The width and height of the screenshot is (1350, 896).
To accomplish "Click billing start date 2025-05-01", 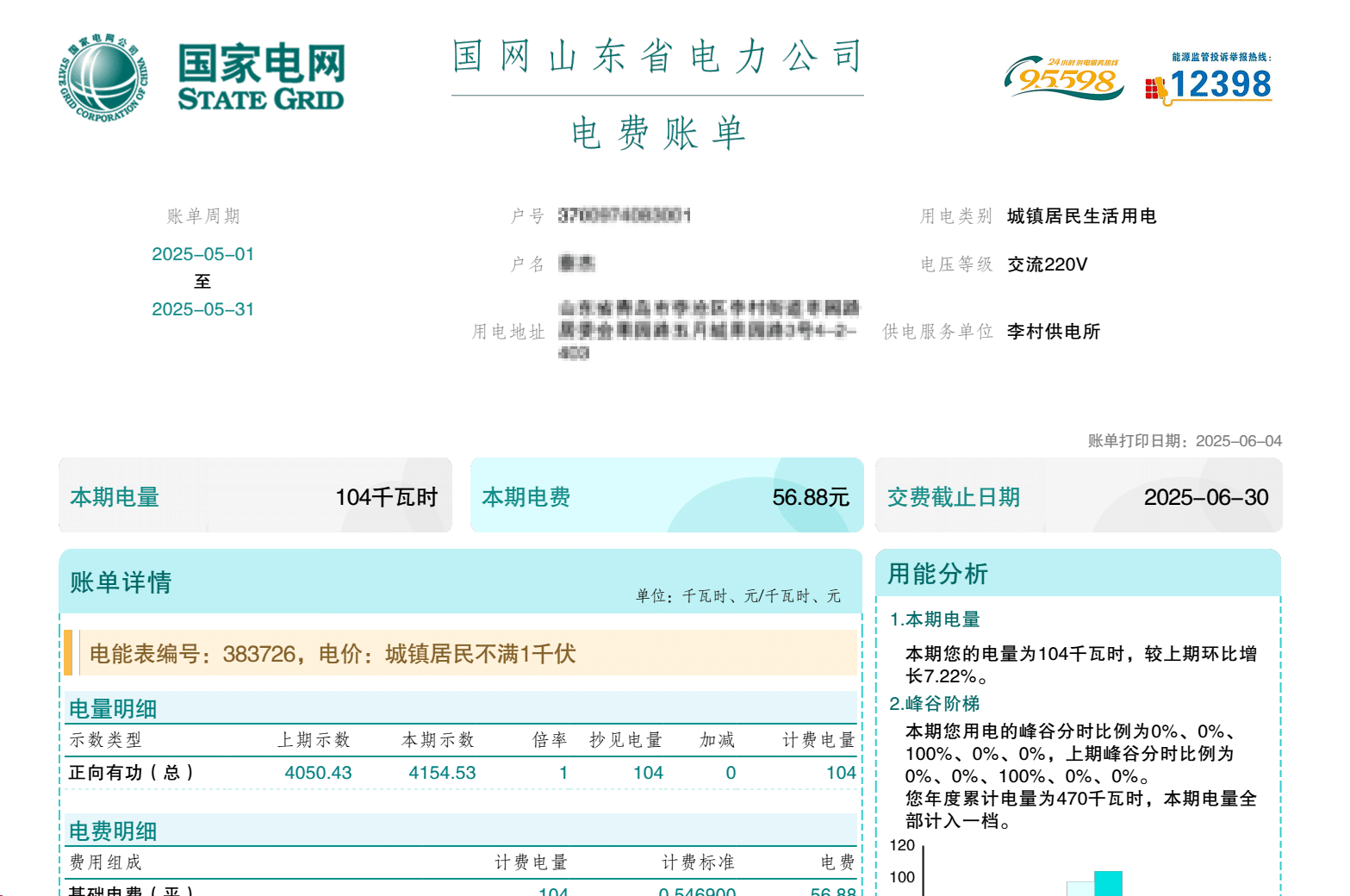I will (202, 254).
